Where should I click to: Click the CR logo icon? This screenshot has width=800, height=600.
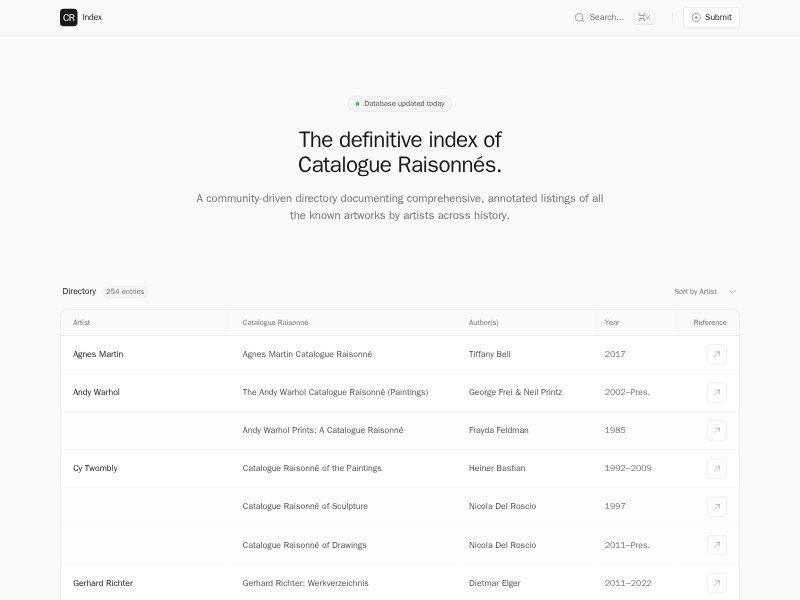coord(68,17)
